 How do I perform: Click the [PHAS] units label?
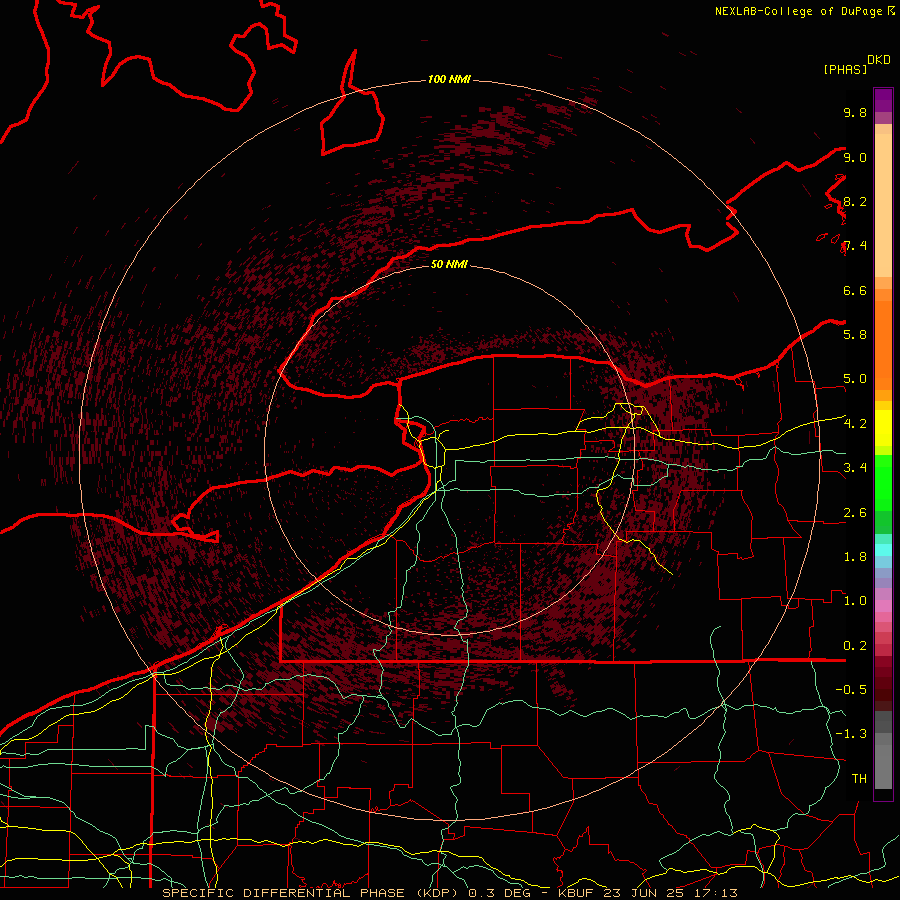[845, 69]
